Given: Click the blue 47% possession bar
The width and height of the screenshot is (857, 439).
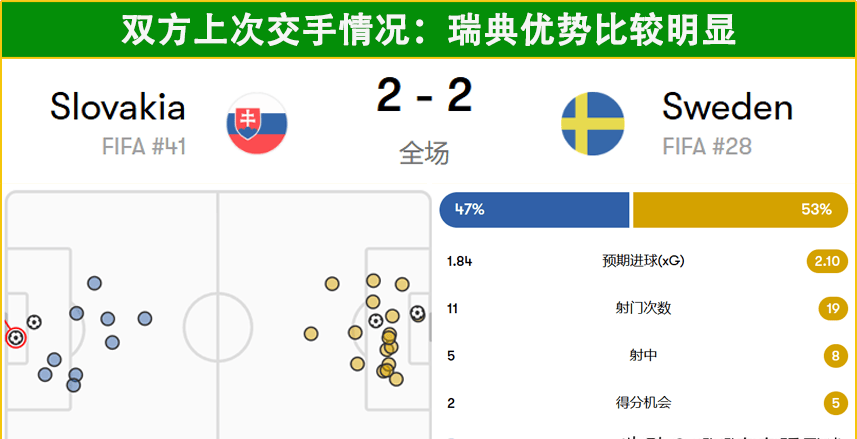Looking at the screenshot, I should (534, 210).
